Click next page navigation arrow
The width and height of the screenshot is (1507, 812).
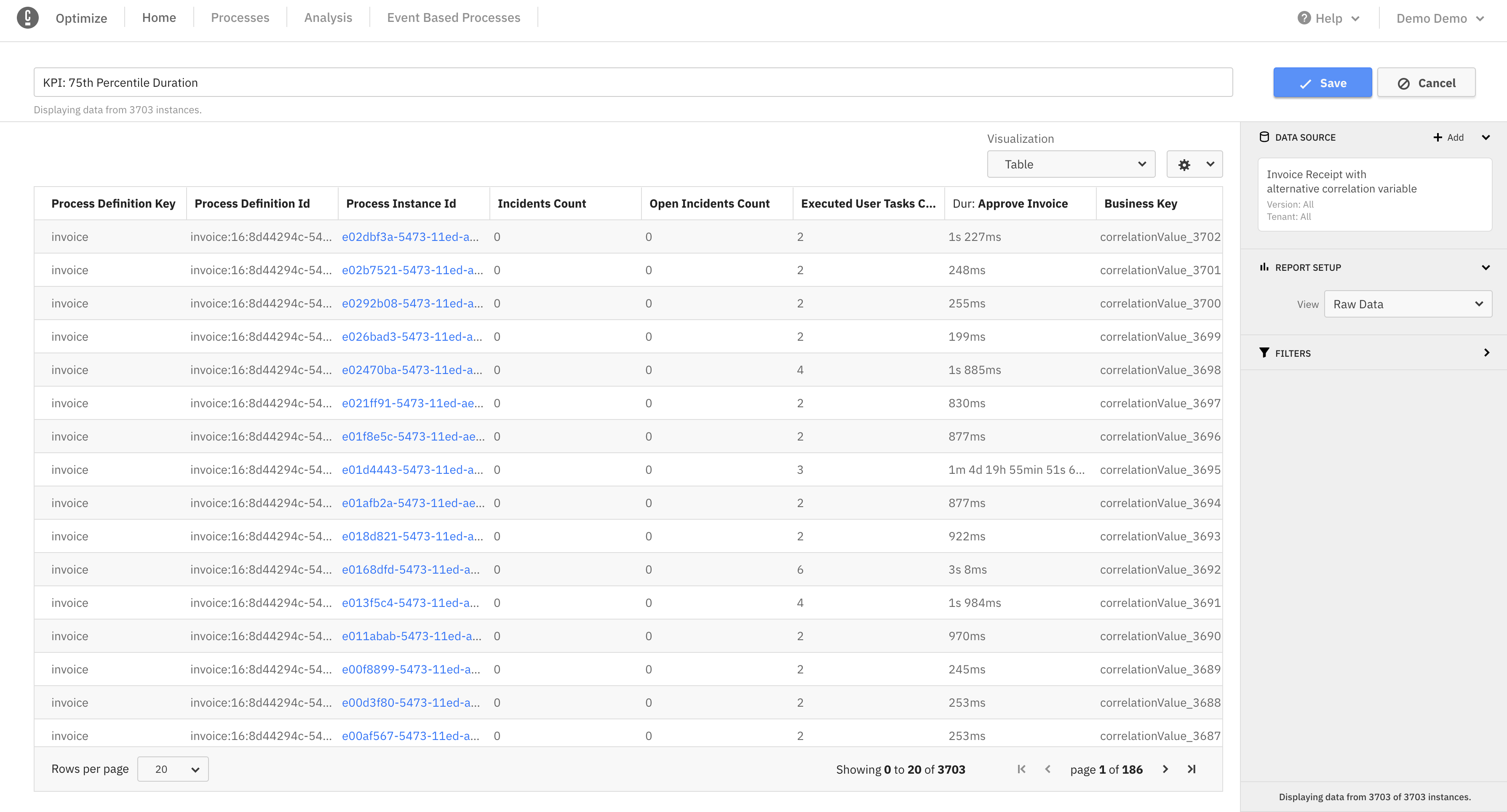coord(1165,769)
